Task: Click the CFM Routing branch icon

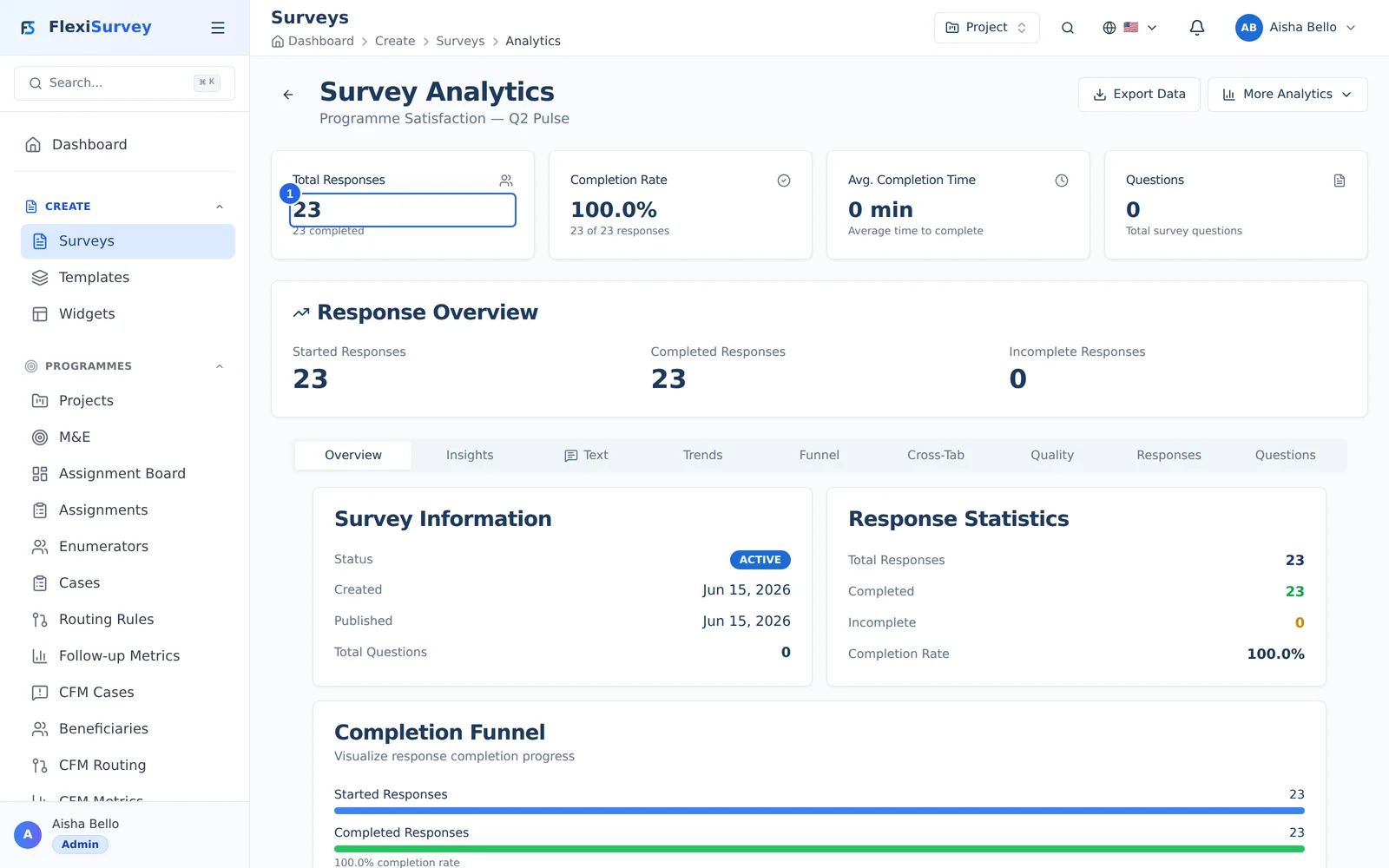Action: coord(40,766)
